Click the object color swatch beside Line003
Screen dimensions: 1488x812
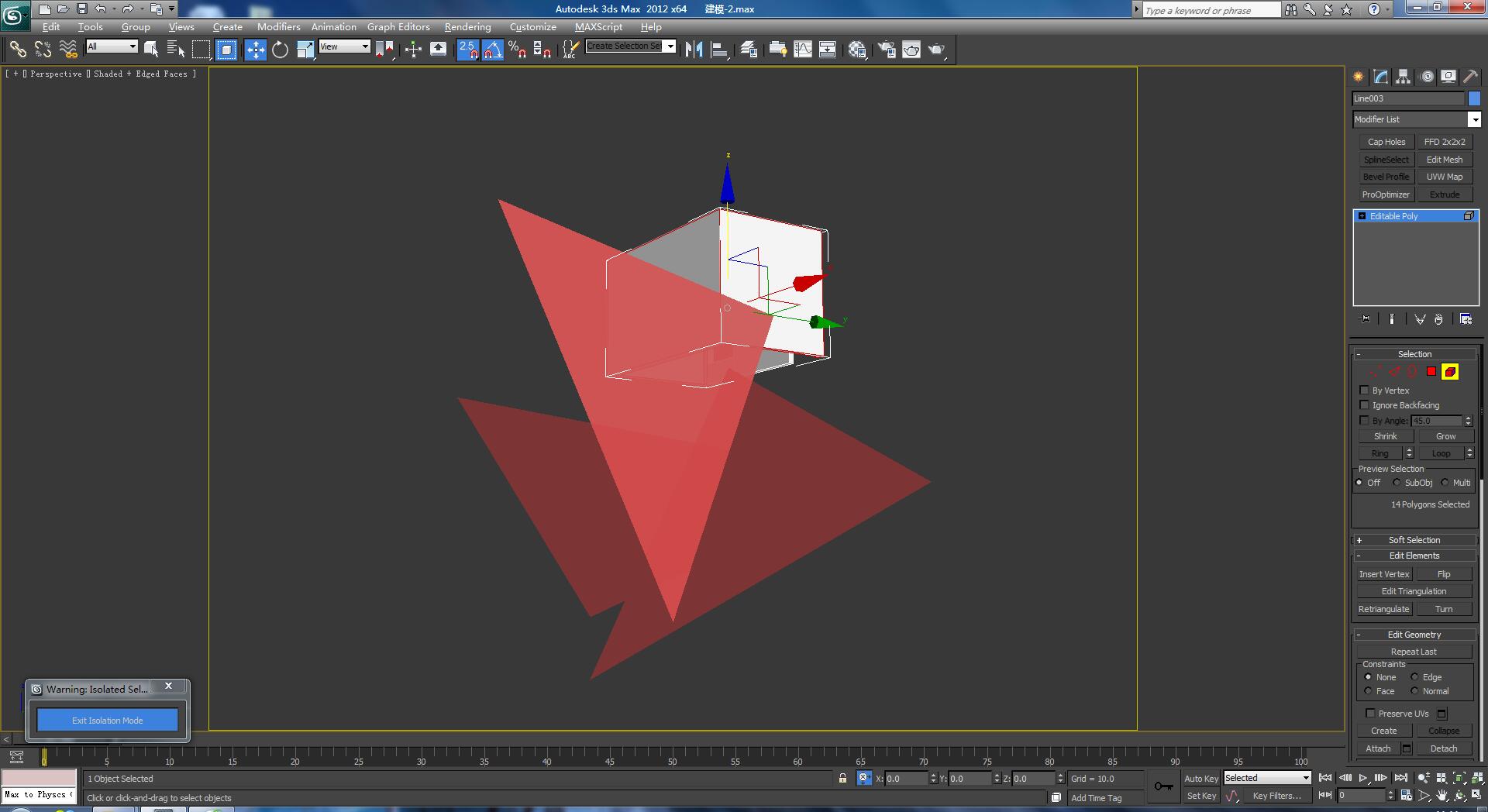coord(1474,98)
